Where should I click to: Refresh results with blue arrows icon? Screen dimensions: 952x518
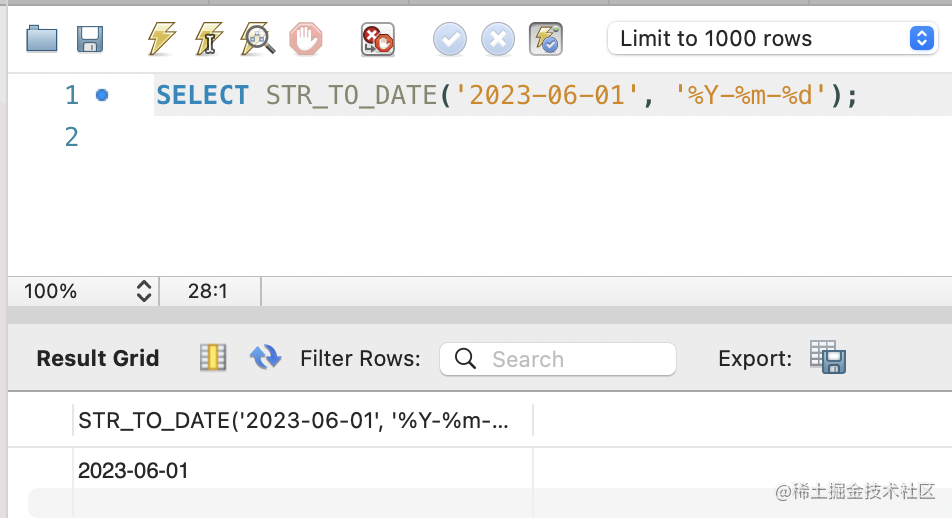[x=265, y=358]
